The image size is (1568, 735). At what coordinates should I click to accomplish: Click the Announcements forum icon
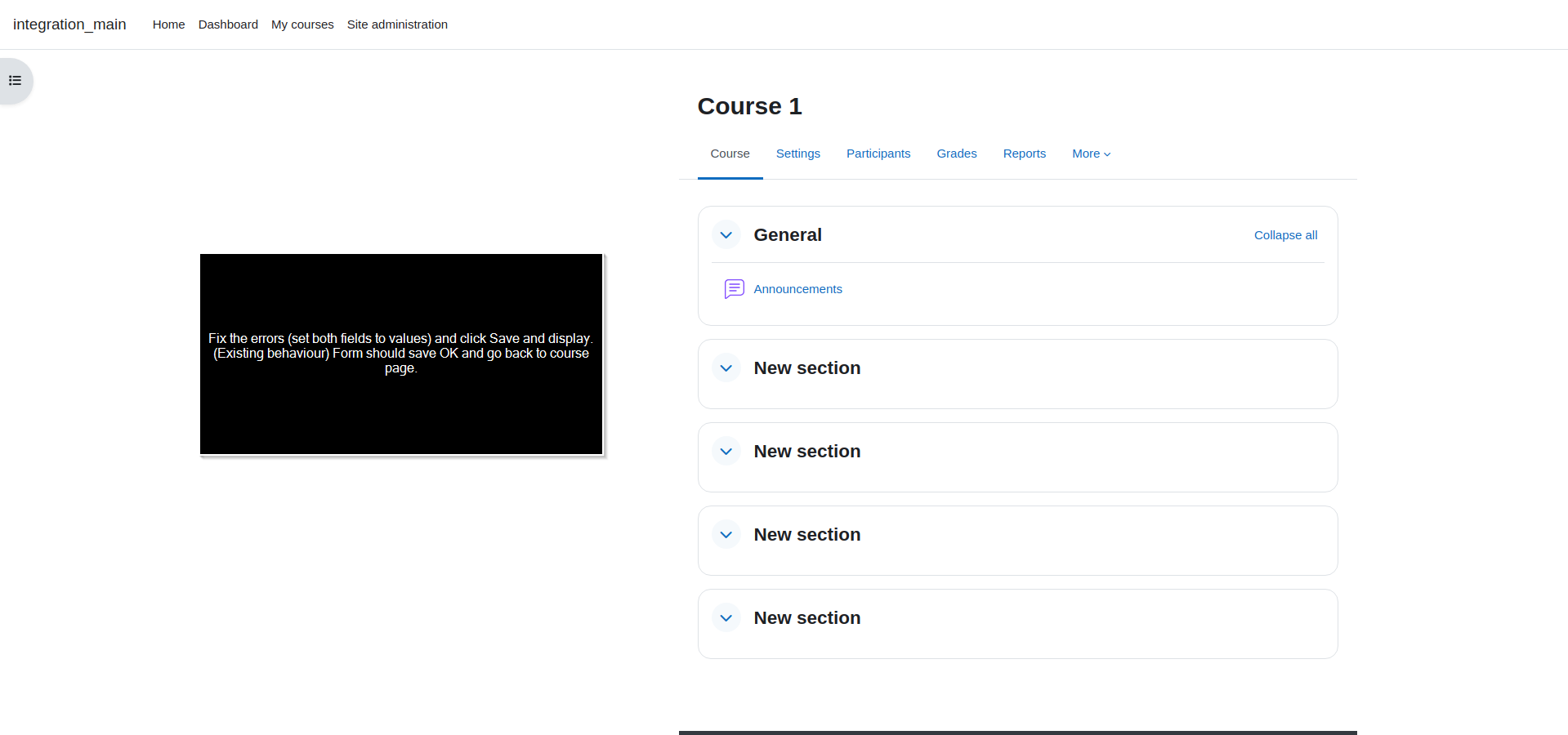coord(734,289)
